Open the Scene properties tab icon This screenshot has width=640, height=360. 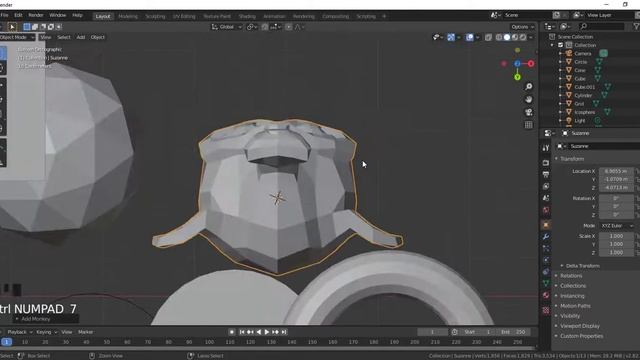click(546, 198)
